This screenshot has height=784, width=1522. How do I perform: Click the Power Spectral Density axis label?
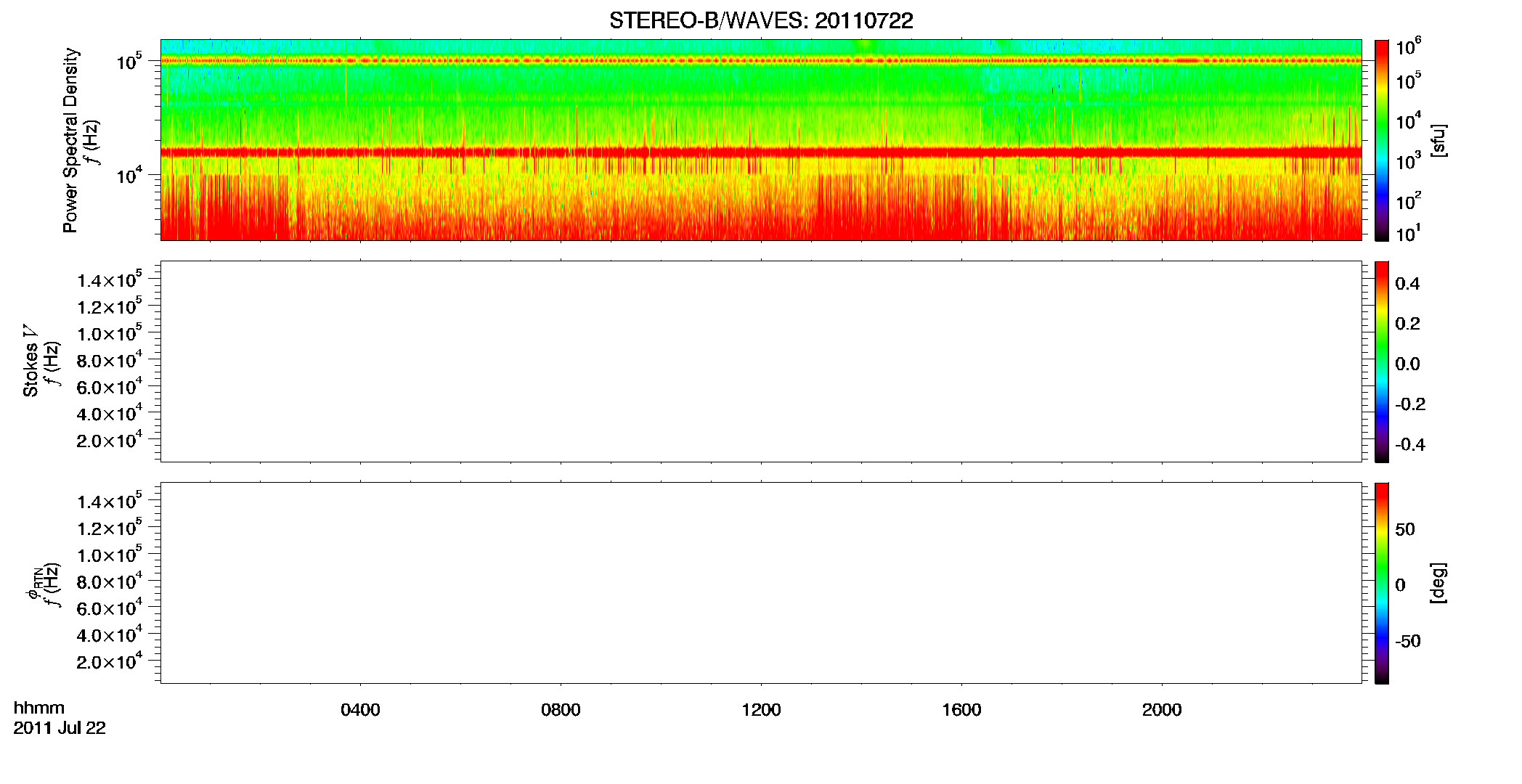point(70,140)
